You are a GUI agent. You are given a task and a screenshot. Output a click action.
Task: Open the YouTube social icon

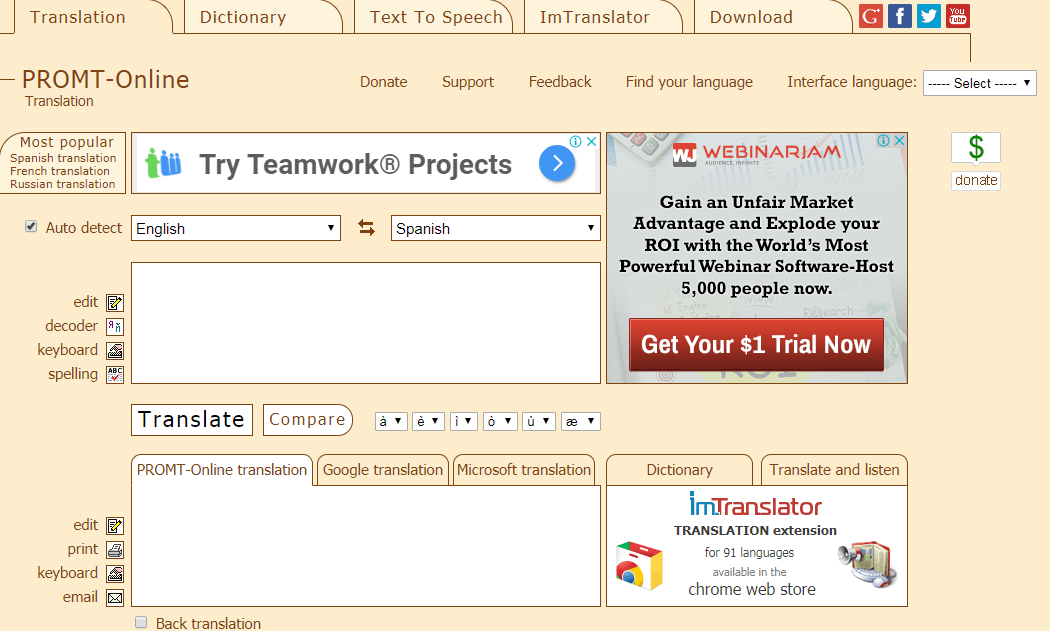958,16
